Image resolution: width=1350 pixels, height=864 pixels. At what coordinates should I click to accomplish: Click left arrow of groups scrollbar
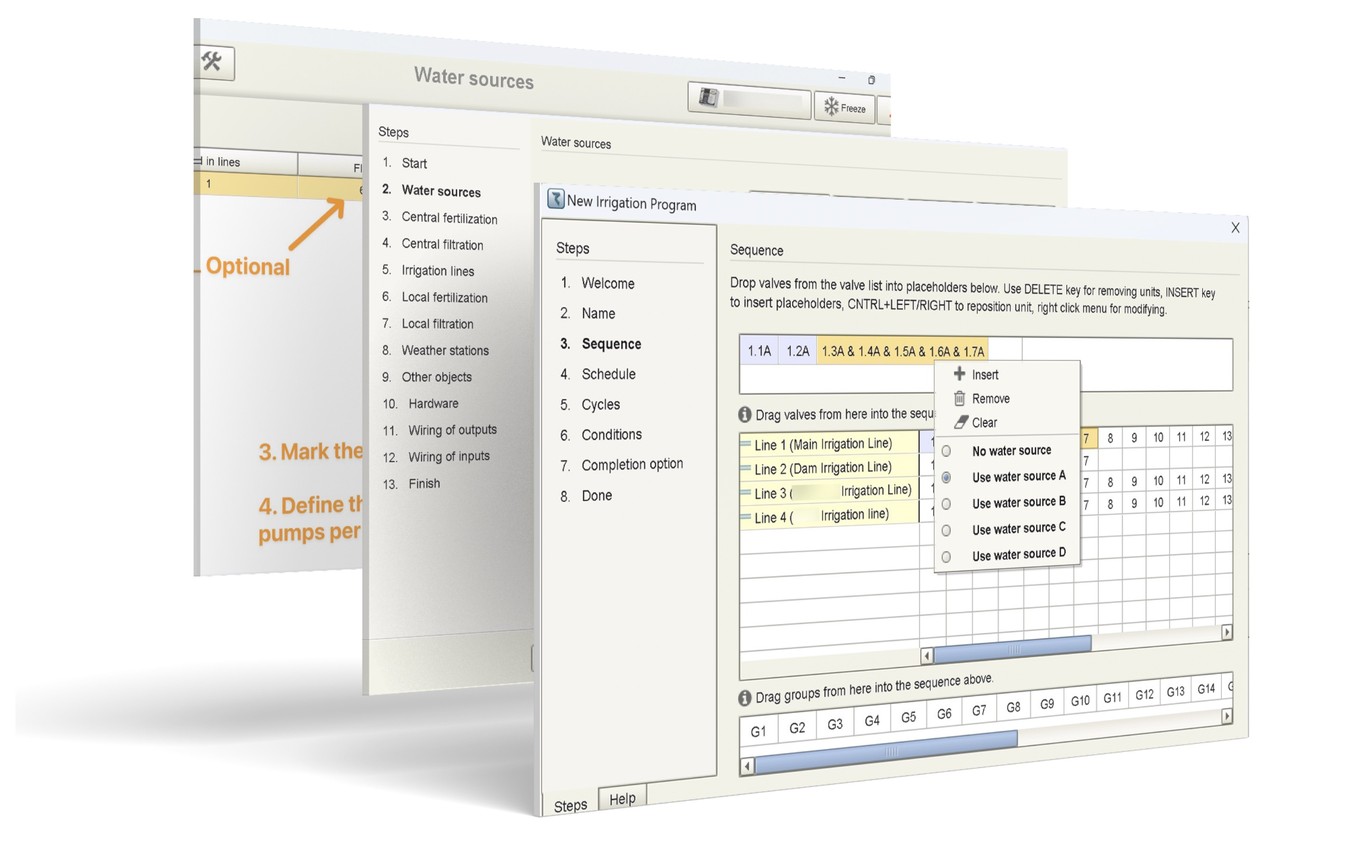(746, 767)
